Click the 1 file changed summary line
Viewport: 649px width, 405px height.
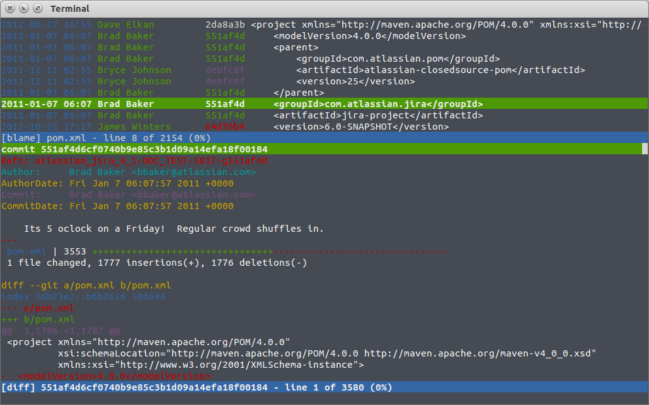pos(157,263)
